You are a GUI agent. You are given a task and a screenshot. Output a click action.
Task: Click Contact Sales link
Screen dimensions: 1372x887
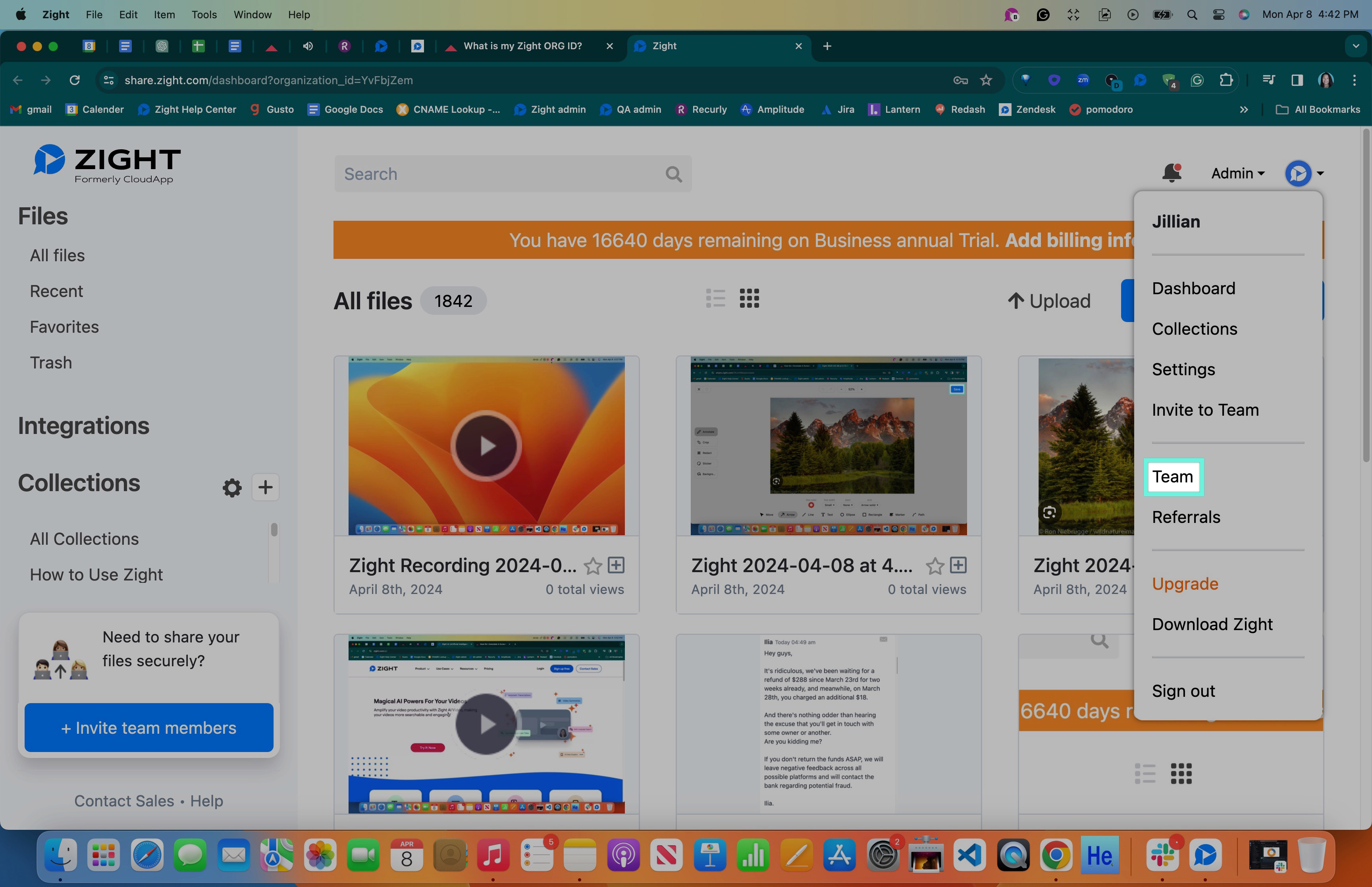pos(124,800)
